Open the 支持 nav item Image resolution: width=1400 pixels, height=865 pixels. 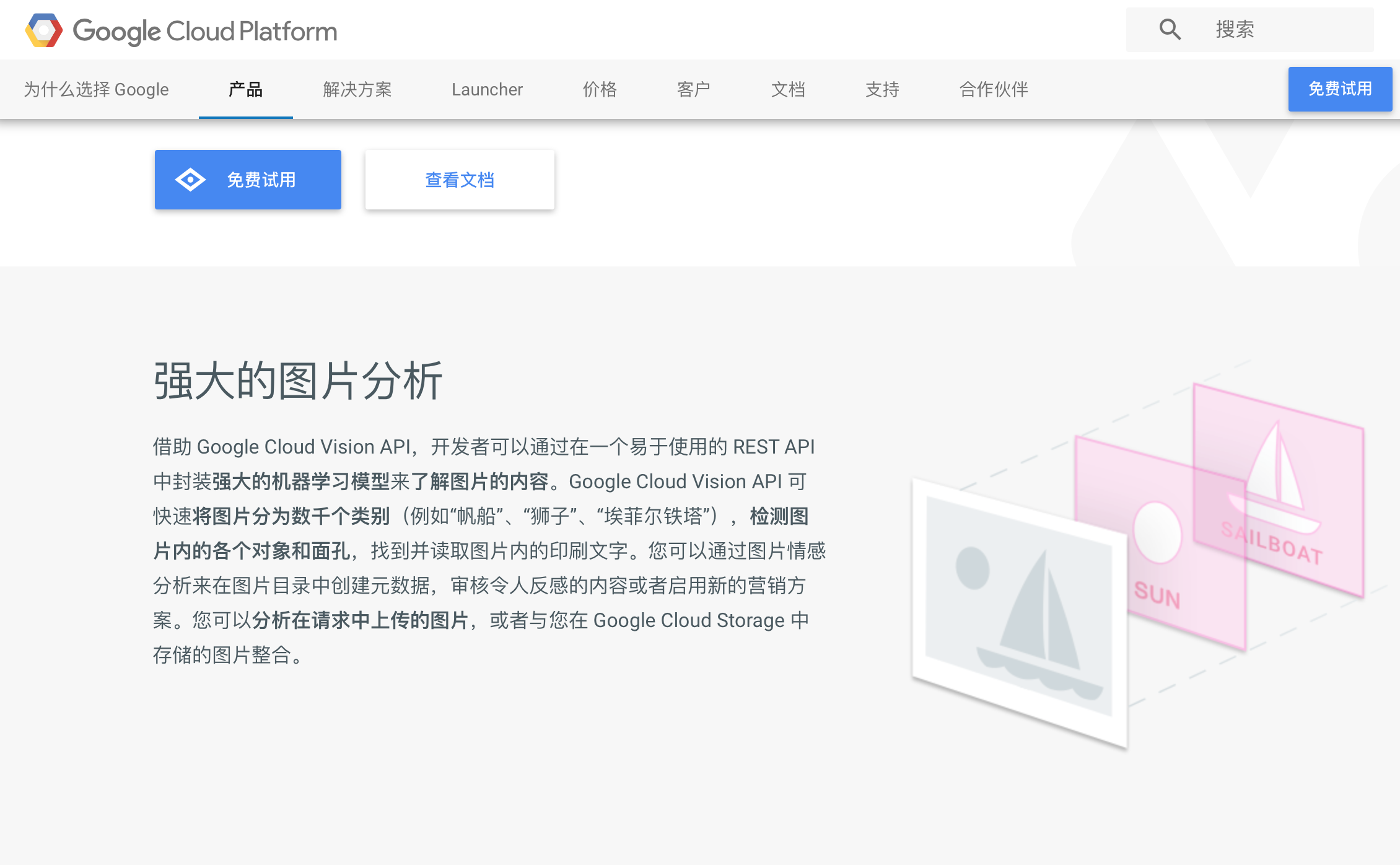point(882,89)
